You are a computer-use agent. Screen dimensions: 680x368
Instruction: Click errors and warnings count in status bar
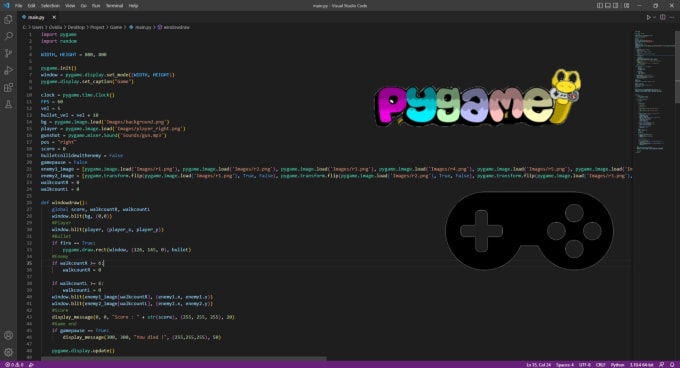(x=13, y=365)
